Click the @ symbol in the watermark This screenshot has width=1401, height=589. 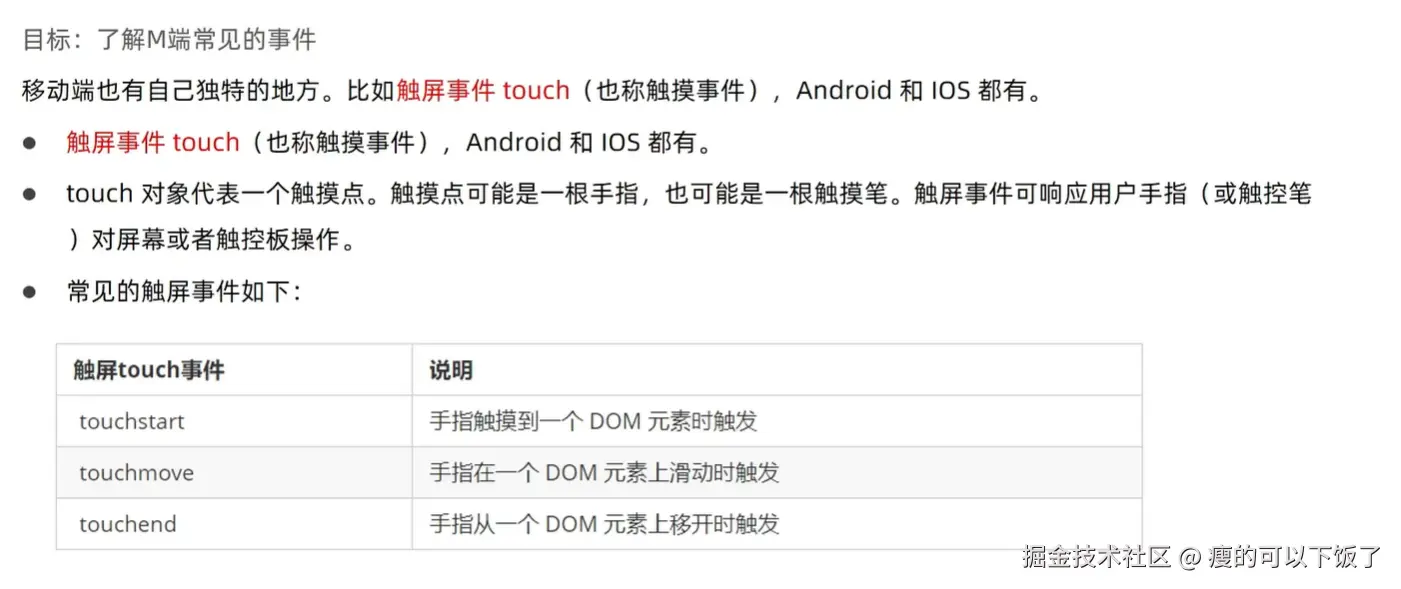click(x=1189, y=558)
